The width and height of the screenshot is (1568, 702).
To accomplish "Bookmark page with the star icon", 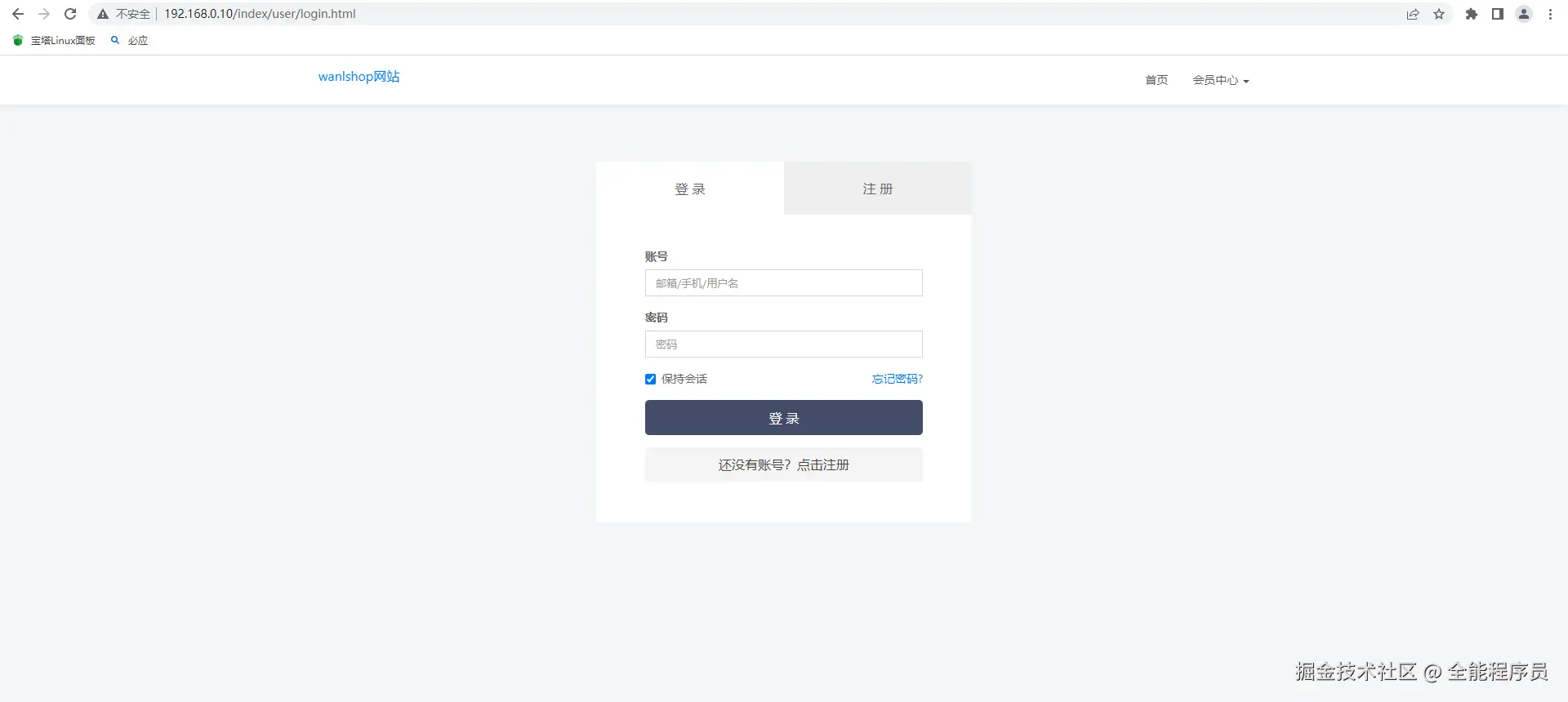I will point(1439,14).
